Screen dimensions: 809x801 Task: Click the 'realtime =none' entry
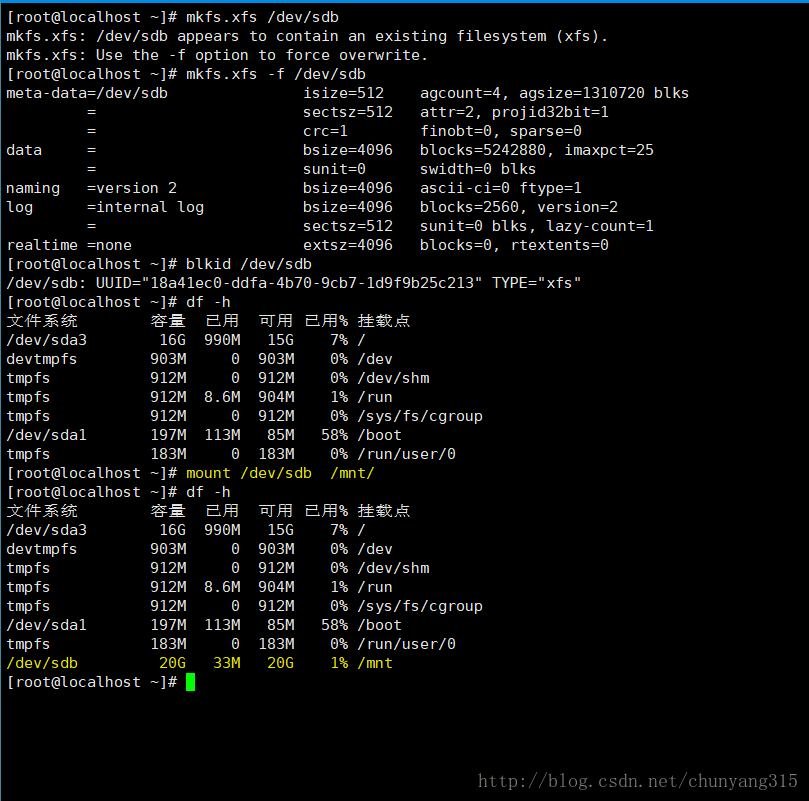[69, 245]
